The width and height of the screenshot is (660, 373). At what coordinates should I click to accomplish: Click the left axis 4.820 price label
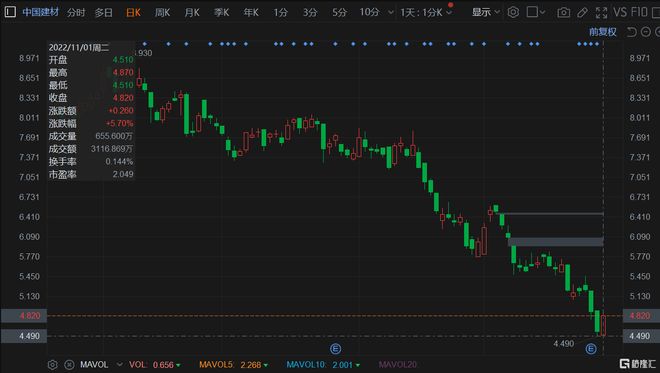tap(24, 316)
